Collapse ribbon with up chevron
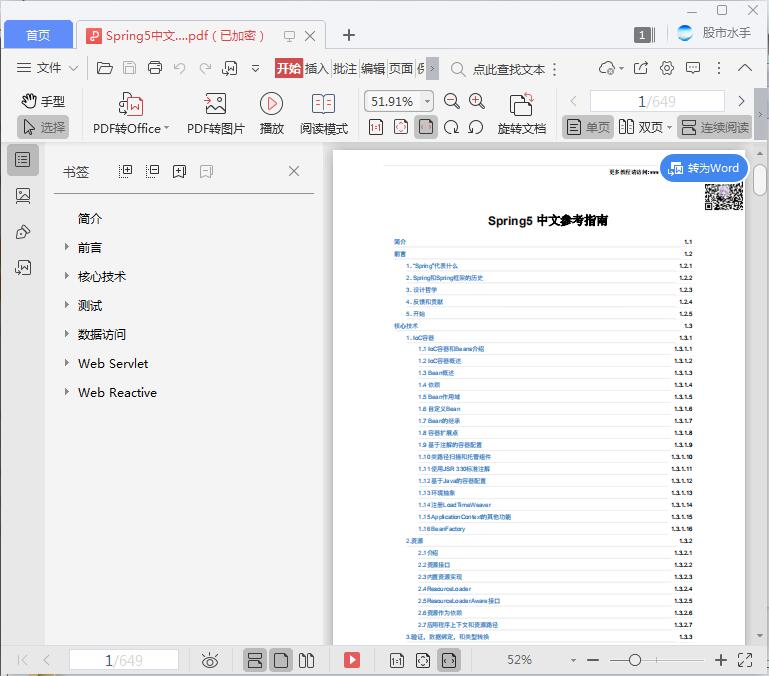 tap(744, 68)
